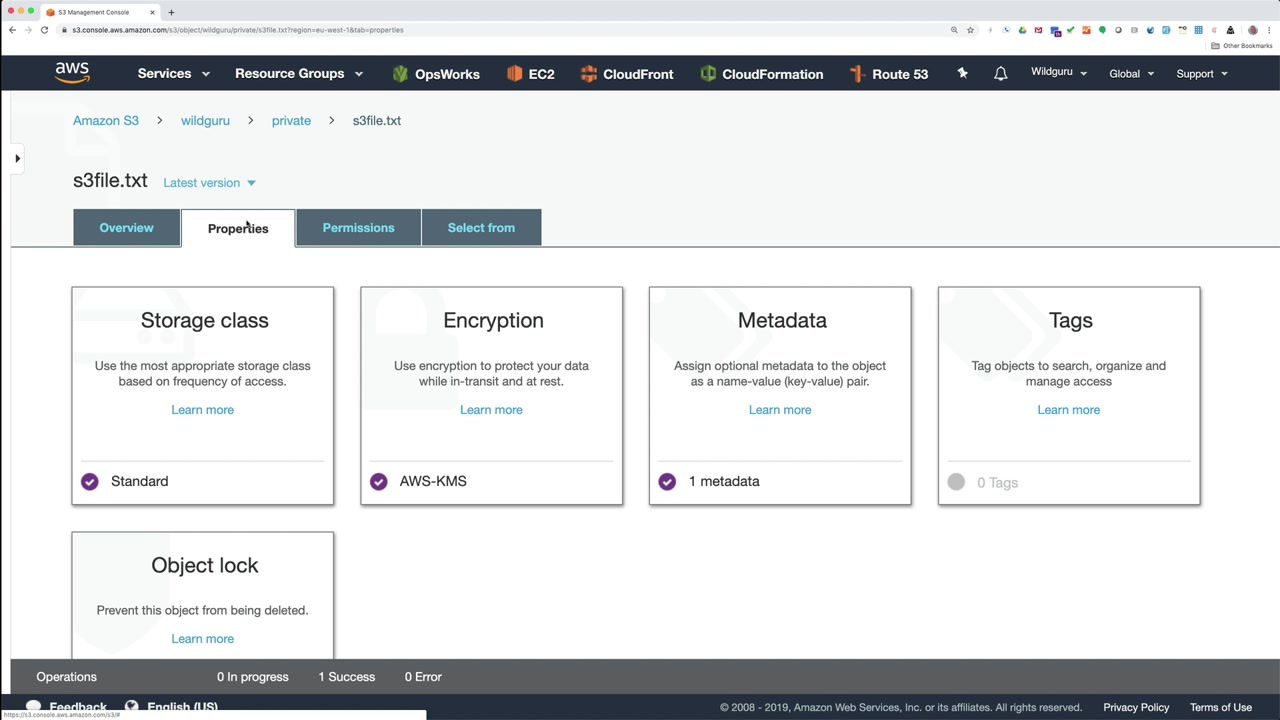
Task: Select the Properties tab
Action: click(x=238, y=228)
